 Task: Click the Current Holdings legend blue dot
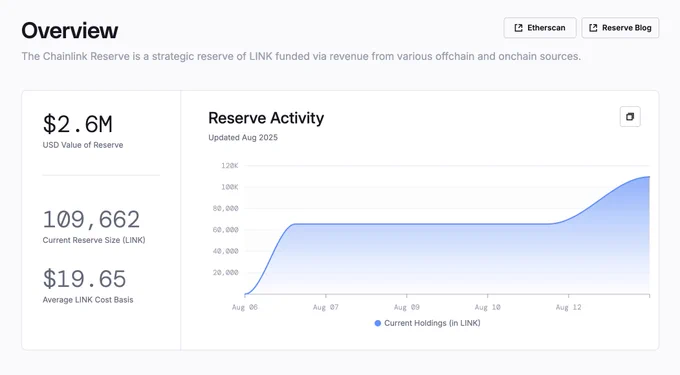click(378, 323)
